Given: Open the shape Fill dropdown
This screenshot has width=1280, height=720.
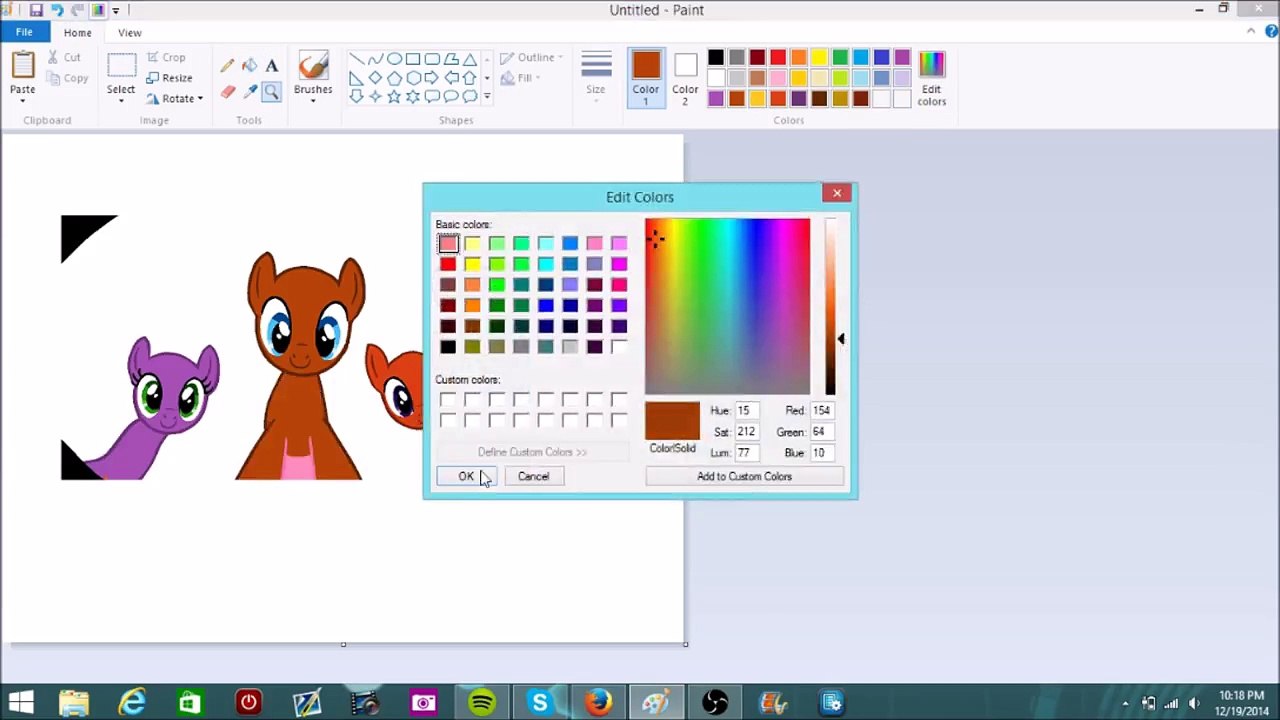Looking at the screenshot, I should [x=522, y=78].
